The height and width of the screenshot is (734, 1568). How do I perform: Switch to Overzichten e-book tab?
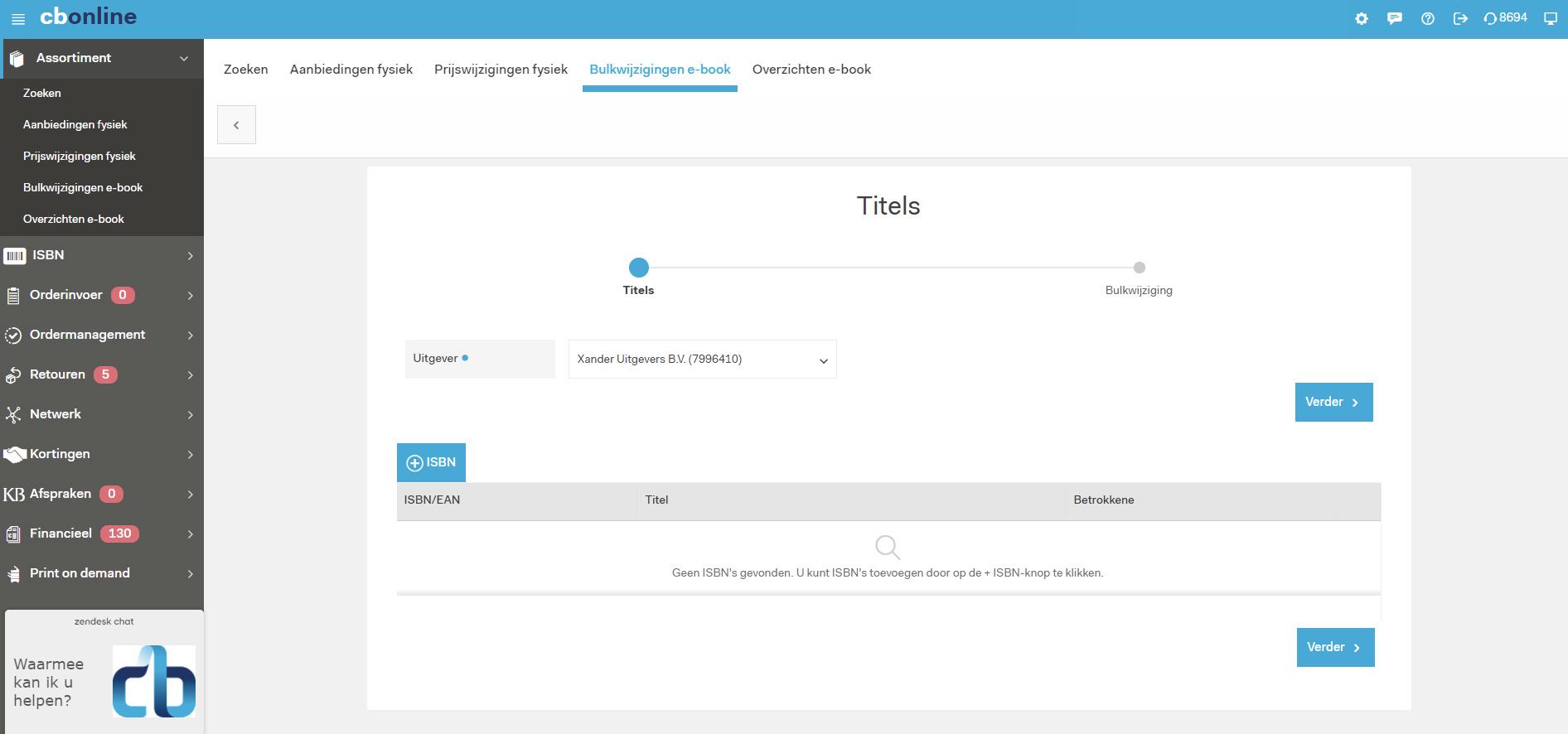pyautogui.click(x=811, y=70)
